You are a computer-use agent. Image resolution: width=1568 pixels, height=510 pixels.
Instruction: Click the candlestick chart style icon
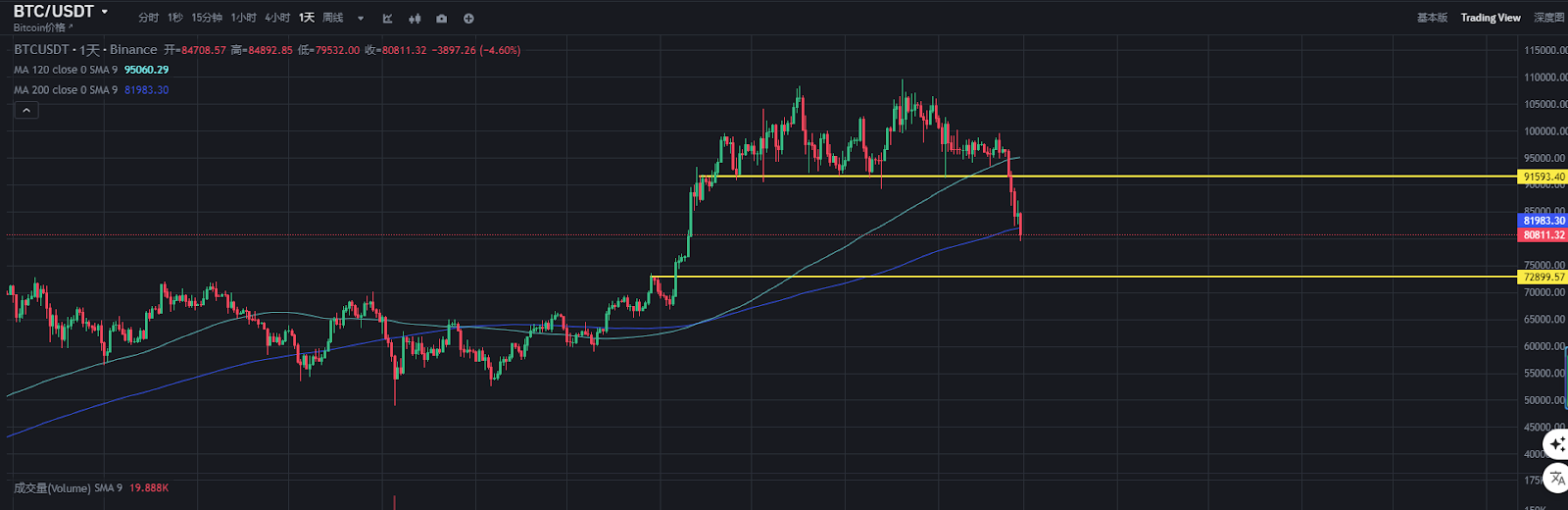tap(415, 19)
